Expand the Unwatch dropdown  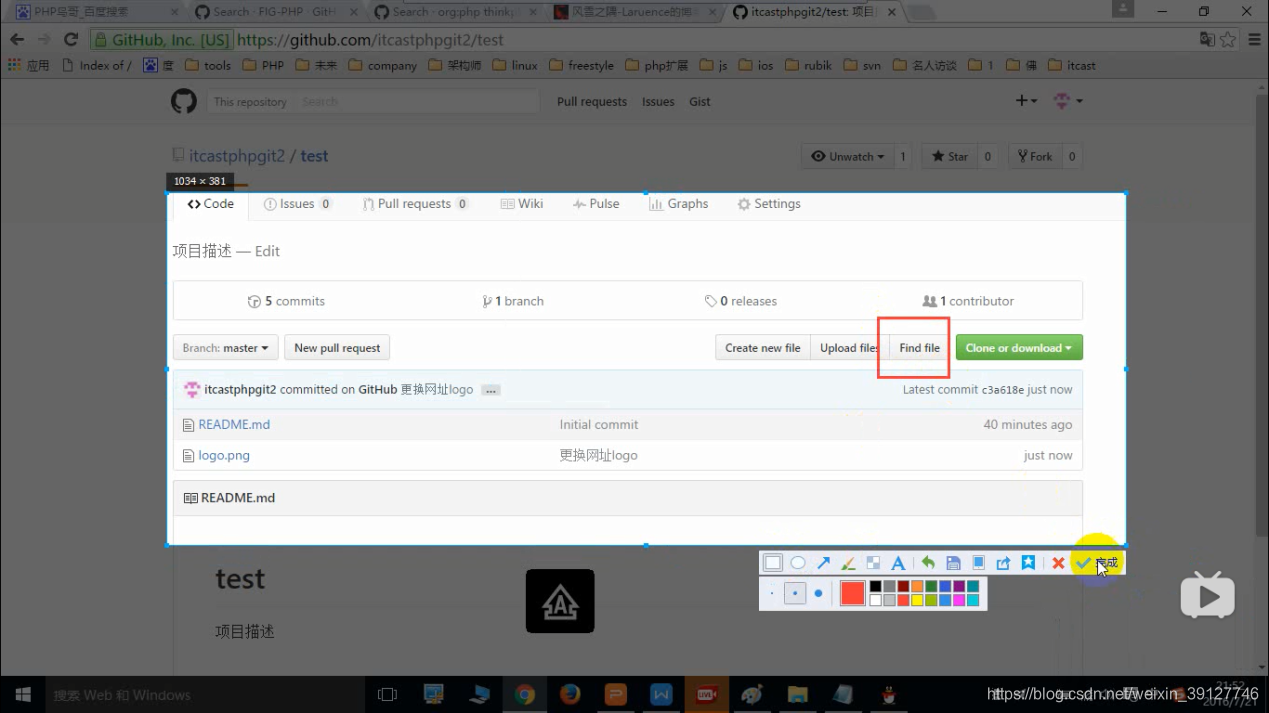[x=848, y=157]
